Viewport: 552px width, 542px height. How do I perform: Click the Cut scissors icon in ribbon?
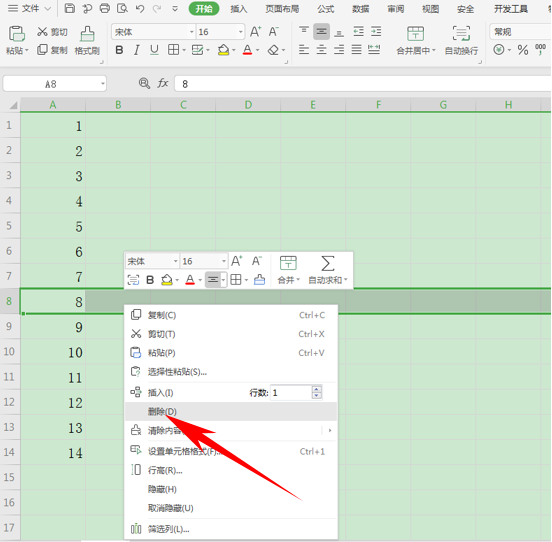[42, 32]
